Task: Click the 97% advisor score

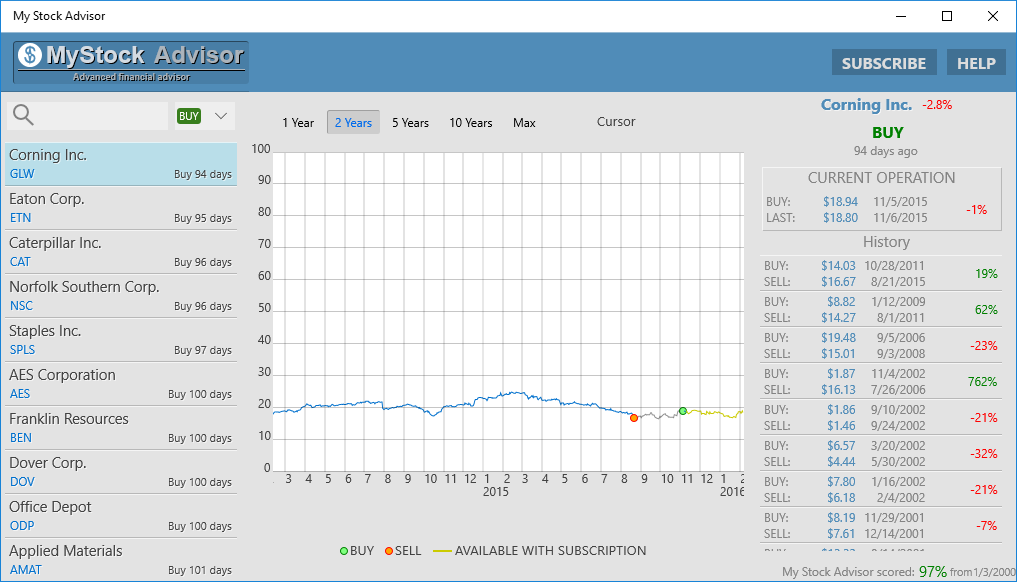Action: pos(933,572)
